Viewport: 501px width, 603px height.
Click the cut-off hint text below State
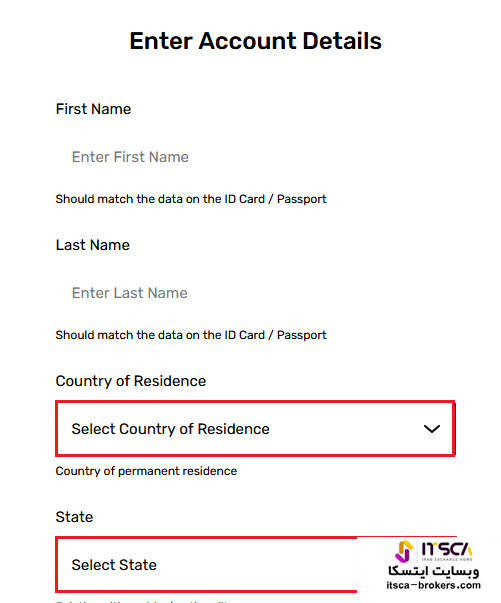pyautogui.click(x=144, y=601)
